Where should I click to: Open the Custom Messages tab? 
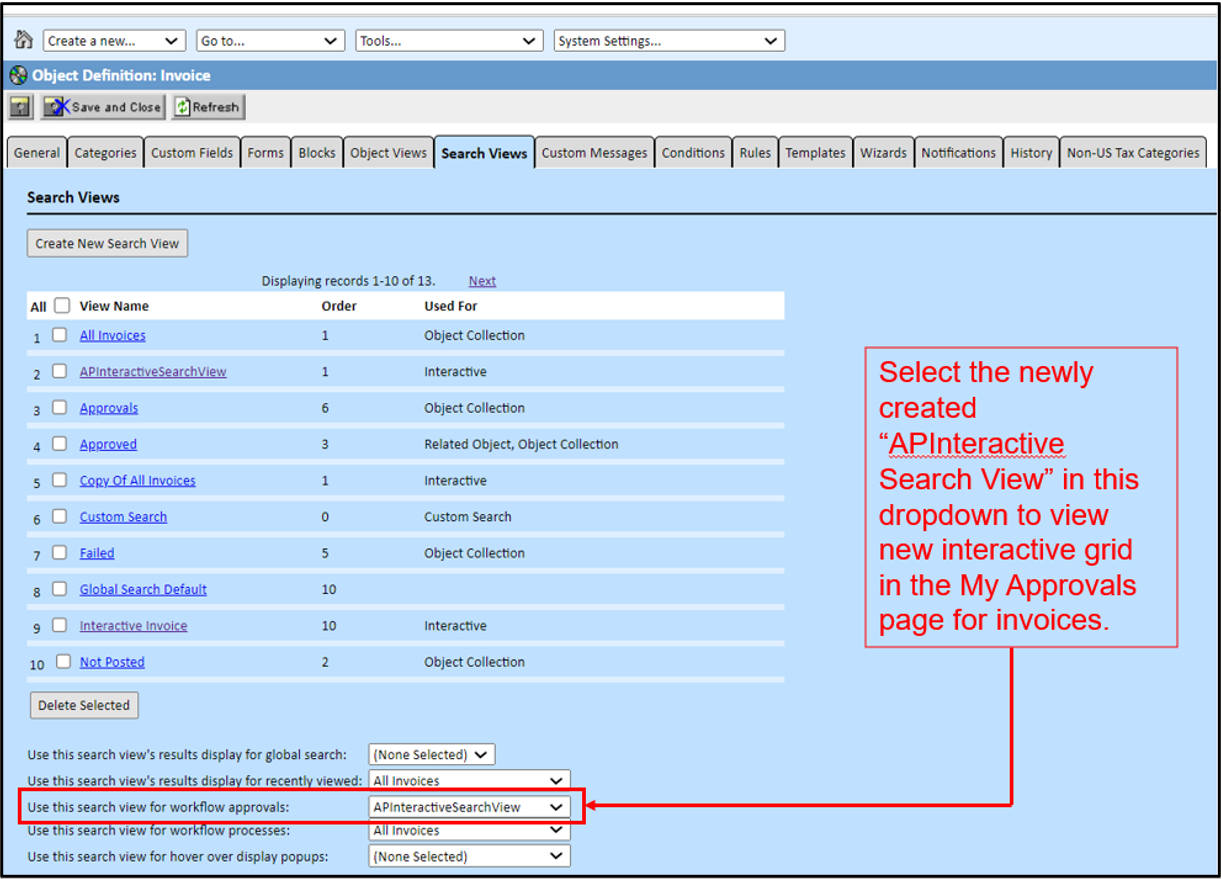coord(594,153)
